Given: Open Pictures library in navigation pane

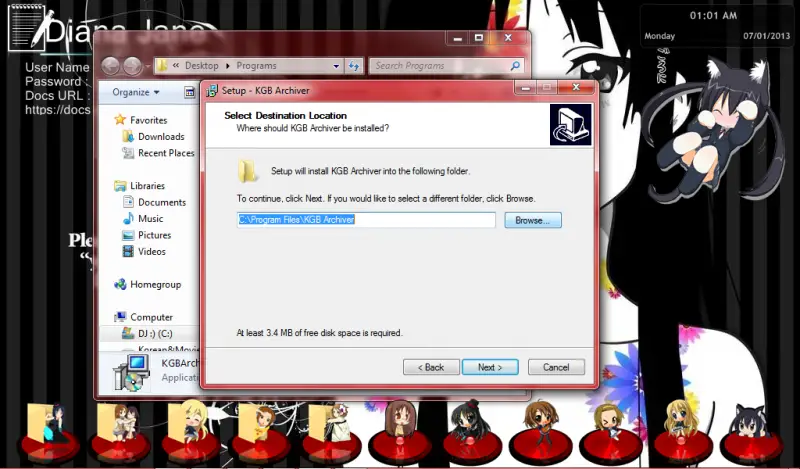Looking at the screenshot, I should [x=154, y=235].
